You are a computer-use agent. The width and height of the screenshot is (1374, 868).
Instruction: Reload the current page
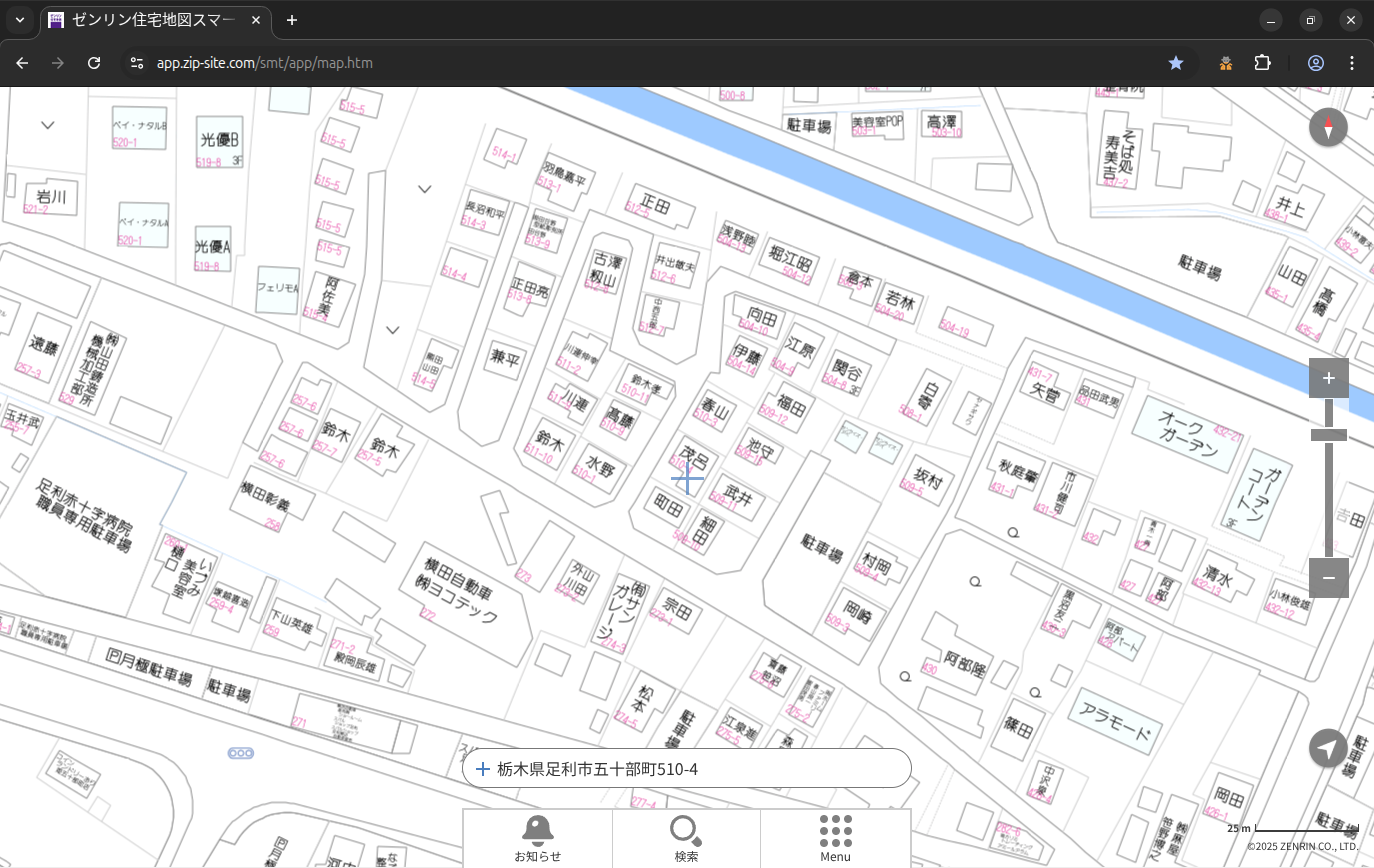tap(94, 63)
